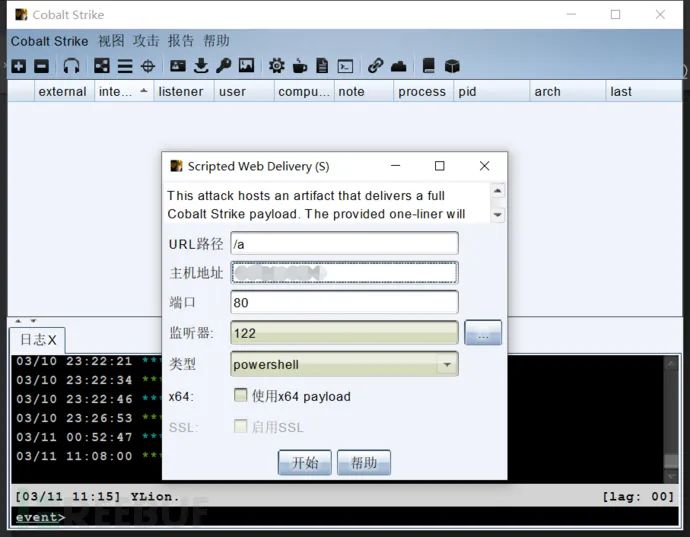This screenshot has width=690, height=537.
Task: Switch to target table crosshair icon
Action: 148,66
